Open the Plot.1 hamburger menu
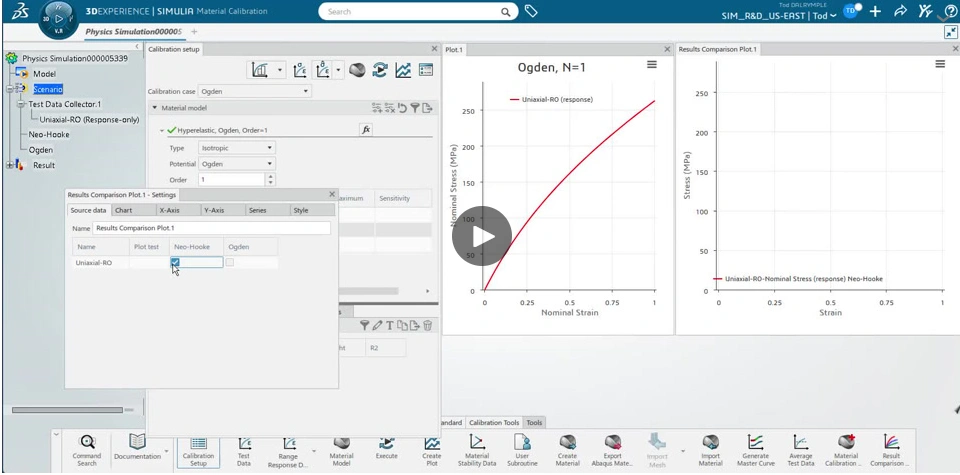 click(651, 64)
